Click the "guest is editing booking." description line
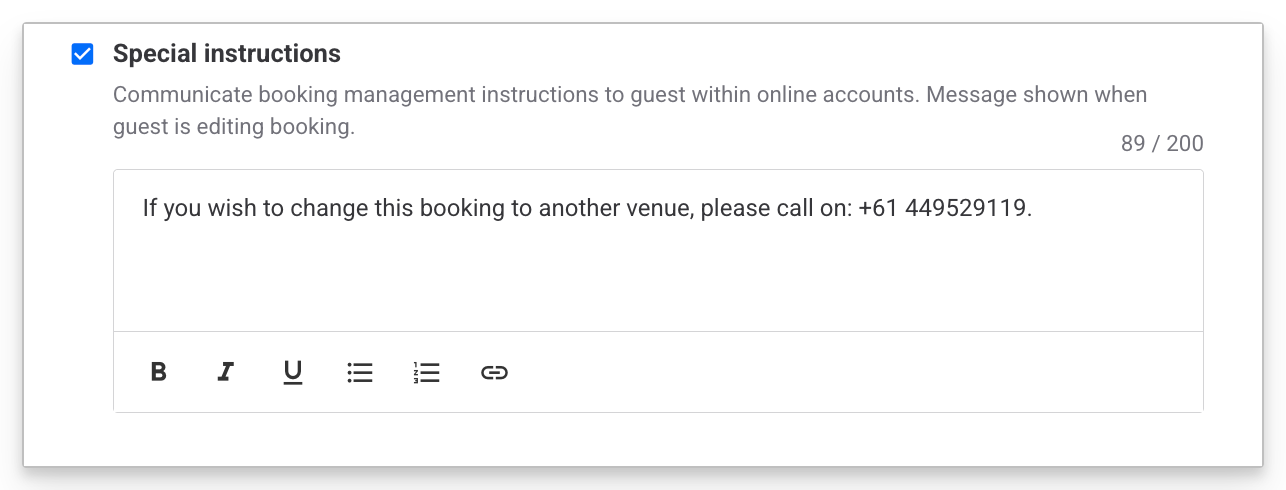1286x490 pixels. click(234, 128)
